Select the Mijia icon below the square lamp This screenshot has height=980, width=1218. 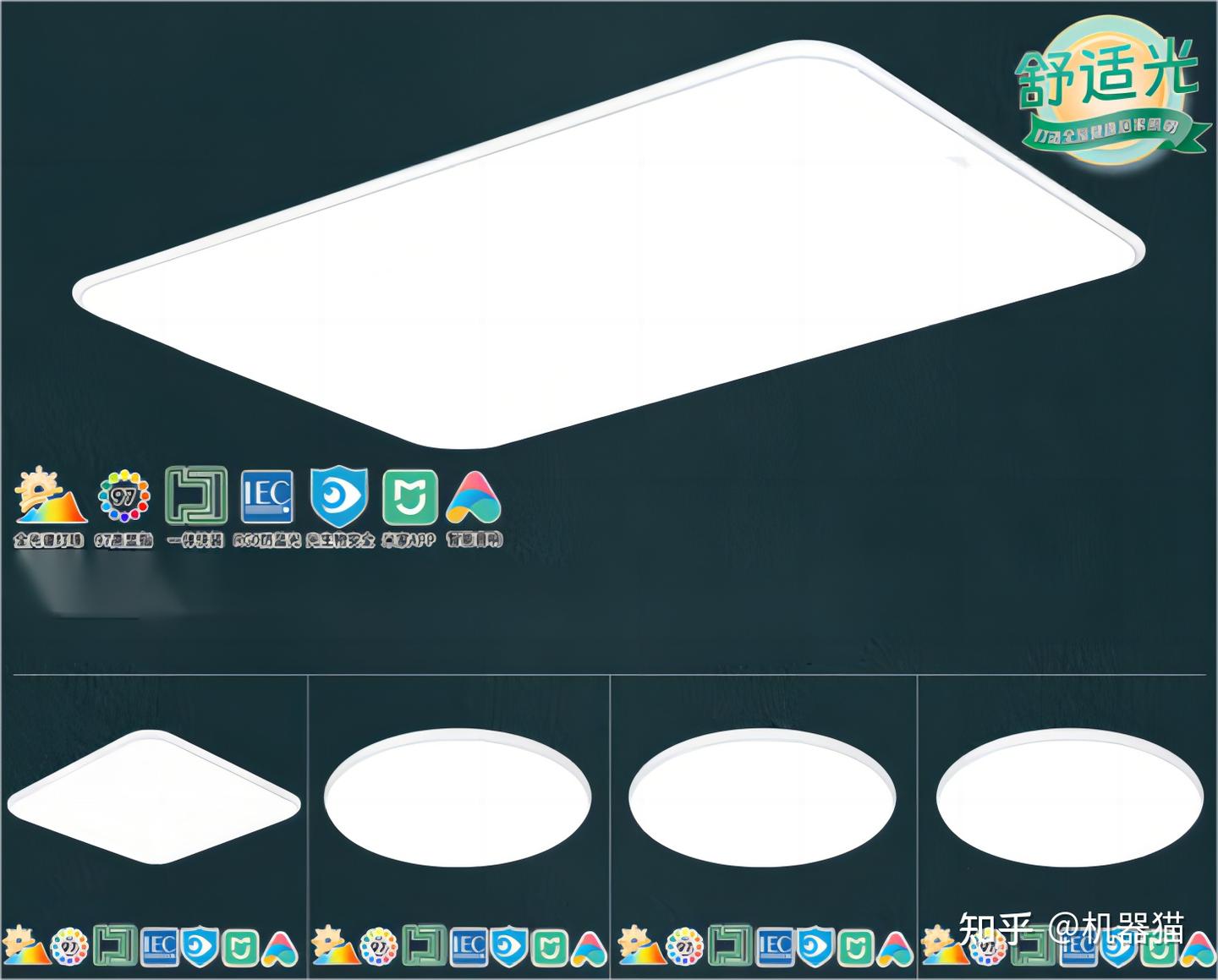point(240,948)
